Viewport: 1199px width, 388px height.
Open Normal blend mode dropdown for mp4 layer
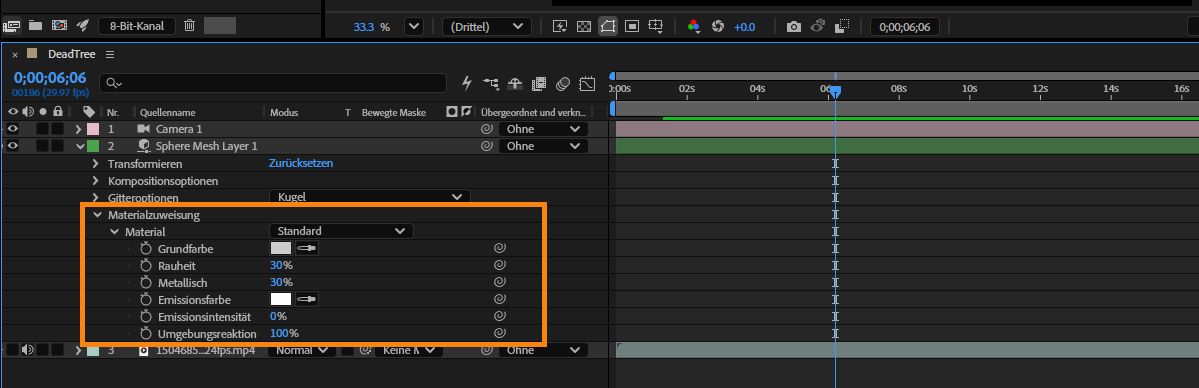pos(302,351)
